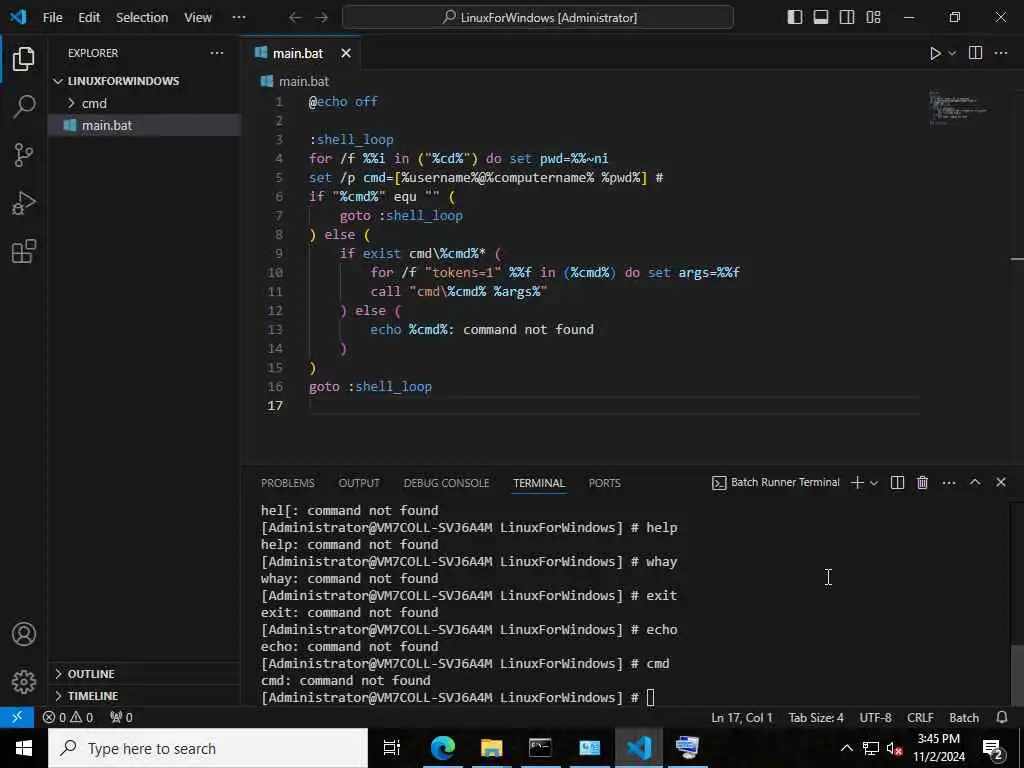Click the Run Code play button
Screen dimensions: 1024x768
pyautogui.click(x=935, y=54)
